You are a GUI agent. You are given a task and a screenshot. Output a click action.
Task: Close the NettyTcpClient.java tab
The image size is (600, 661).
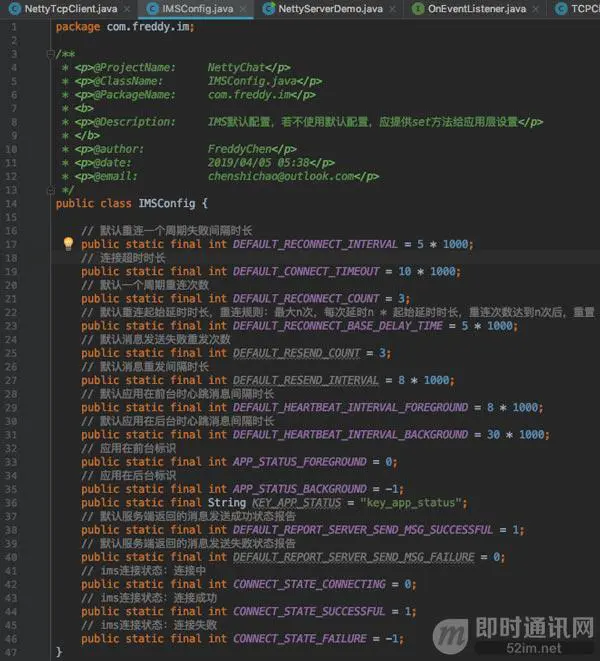point(126,8)
